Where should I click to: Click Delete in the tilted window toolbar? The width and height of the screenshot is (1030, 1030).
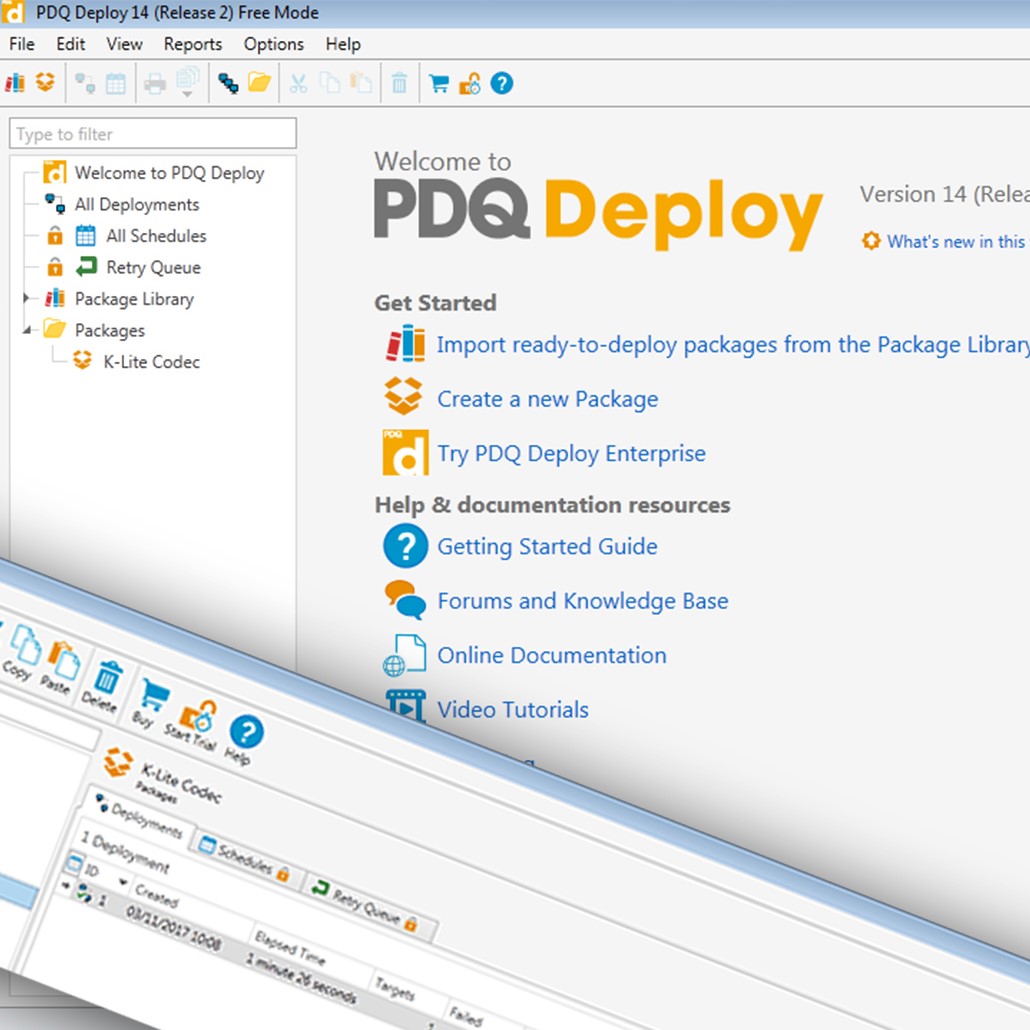click(x=102, y=687)
